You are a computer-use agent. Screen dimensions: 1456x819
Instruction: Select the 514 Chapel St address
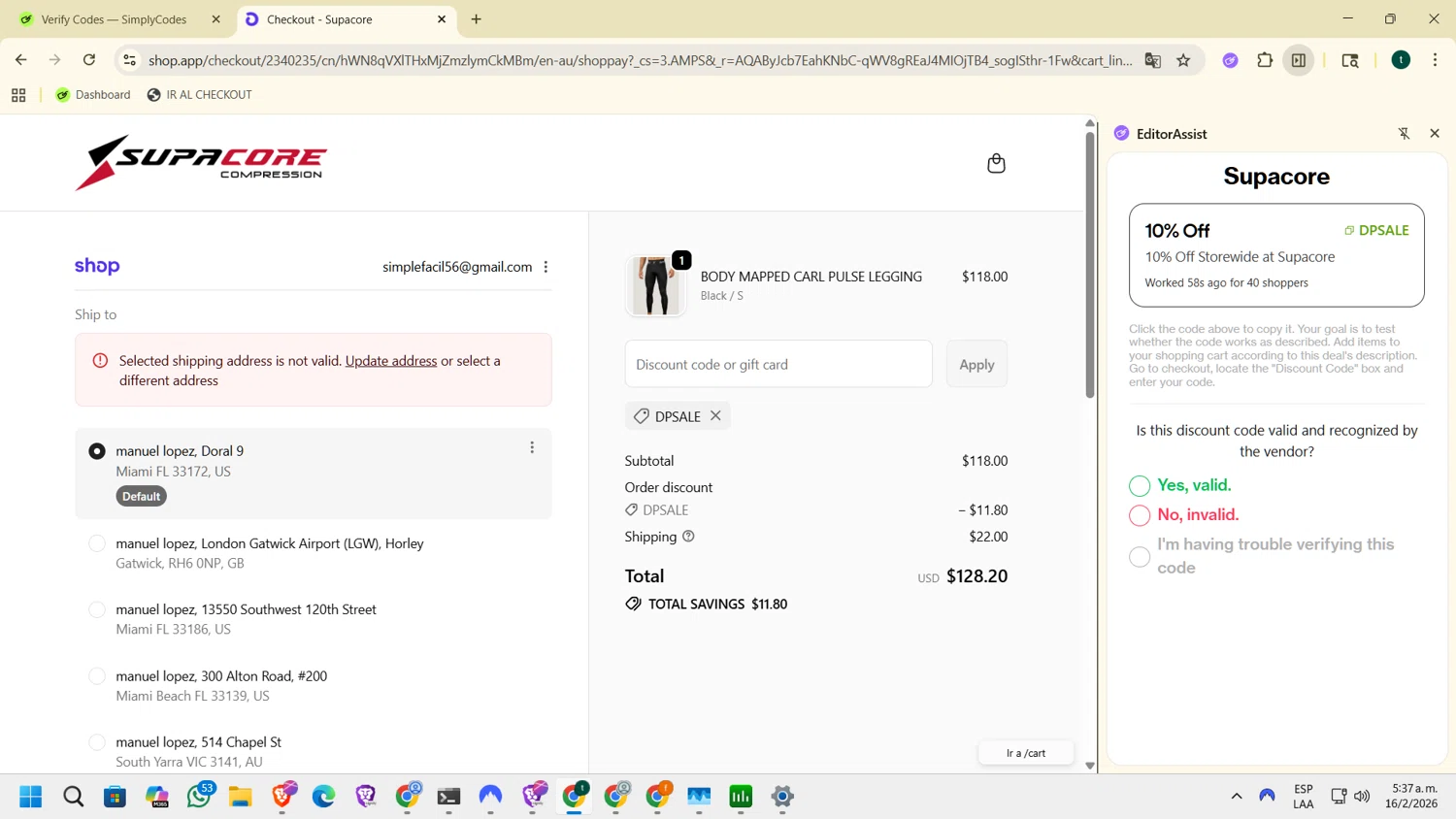click(x=97, y=742)
